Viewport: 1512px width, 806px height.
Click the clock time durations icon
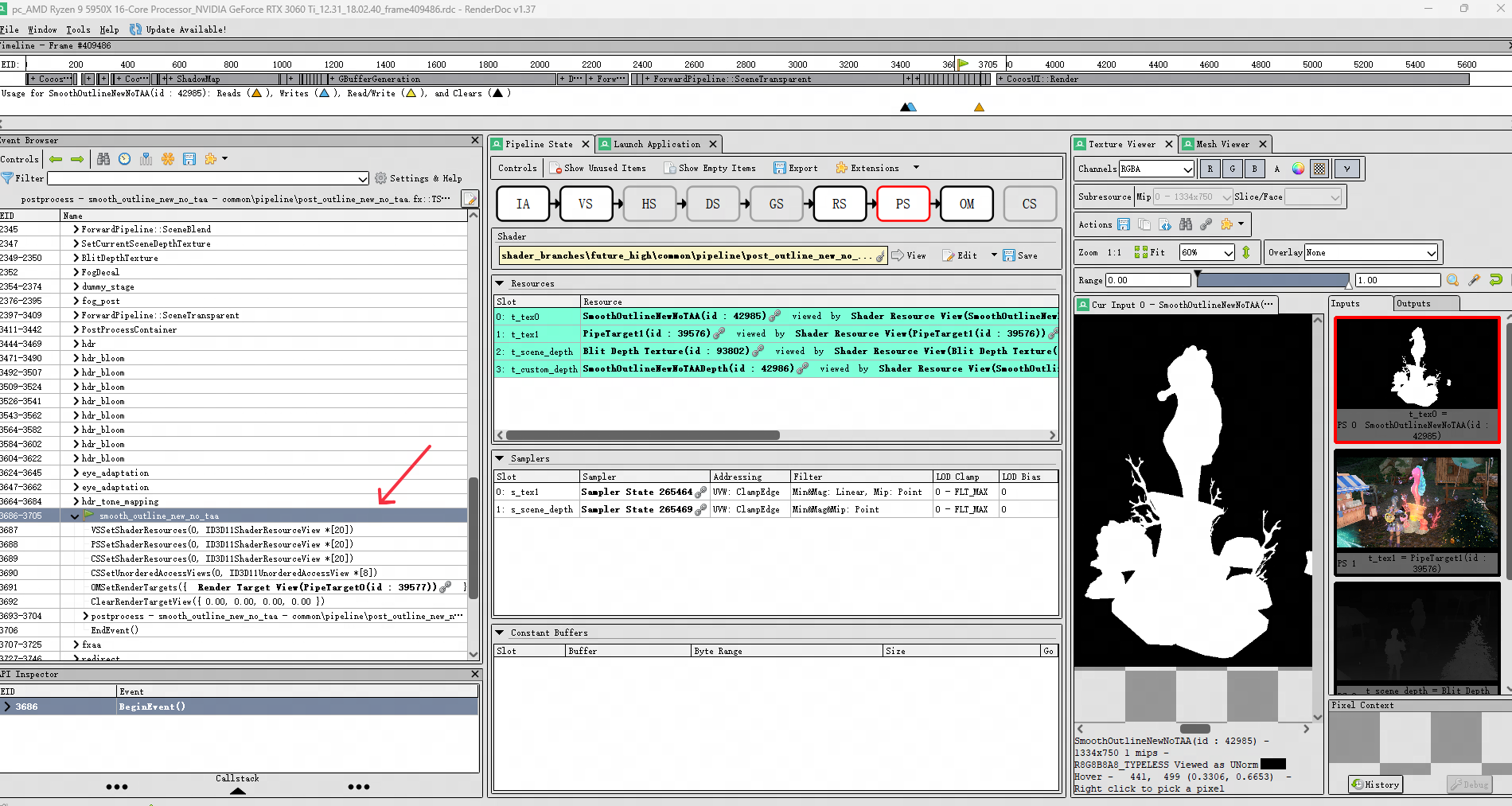click(125, 159)
